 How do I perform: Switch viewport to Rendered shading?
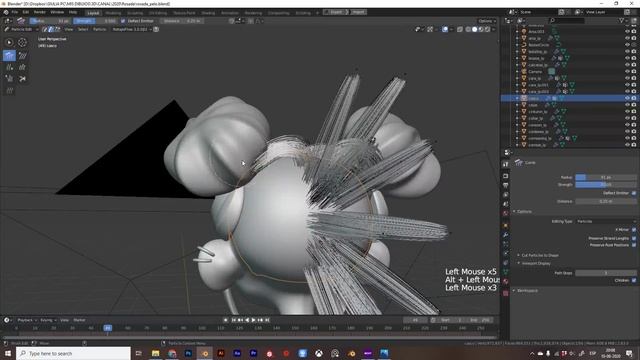[487, 29]
